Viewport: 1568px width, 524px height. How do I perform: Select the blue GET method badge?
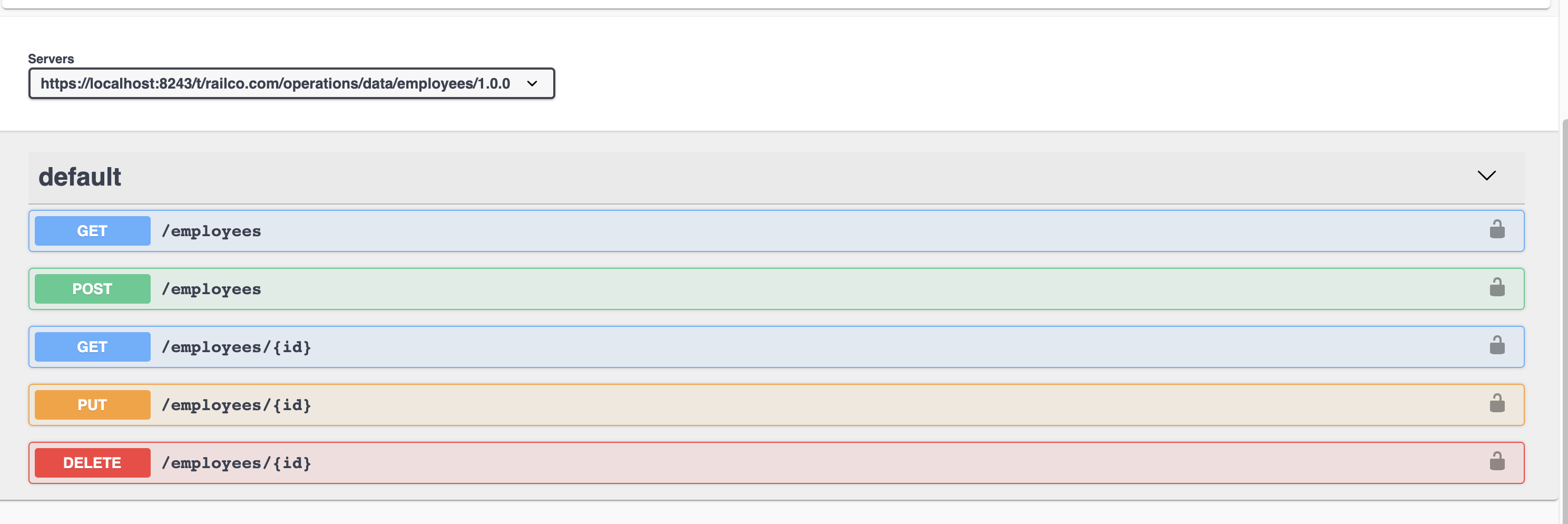click(92, 231)
